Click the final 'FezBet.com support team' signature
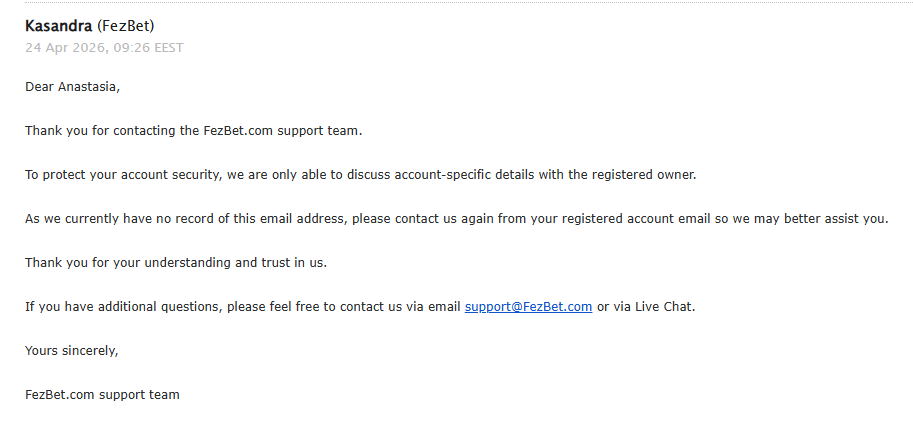 (102, 395)
